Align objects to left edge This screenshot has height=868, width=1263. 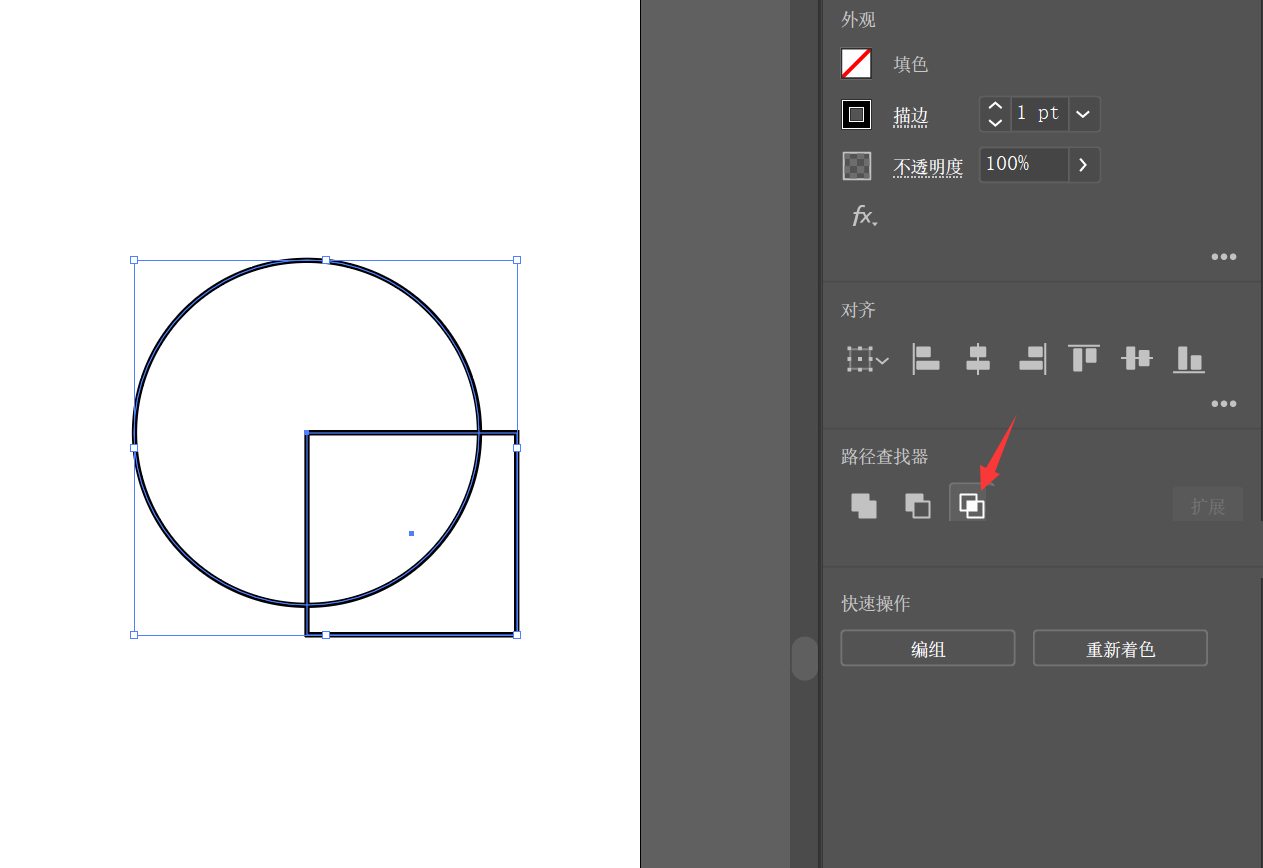tap(926, 359)
